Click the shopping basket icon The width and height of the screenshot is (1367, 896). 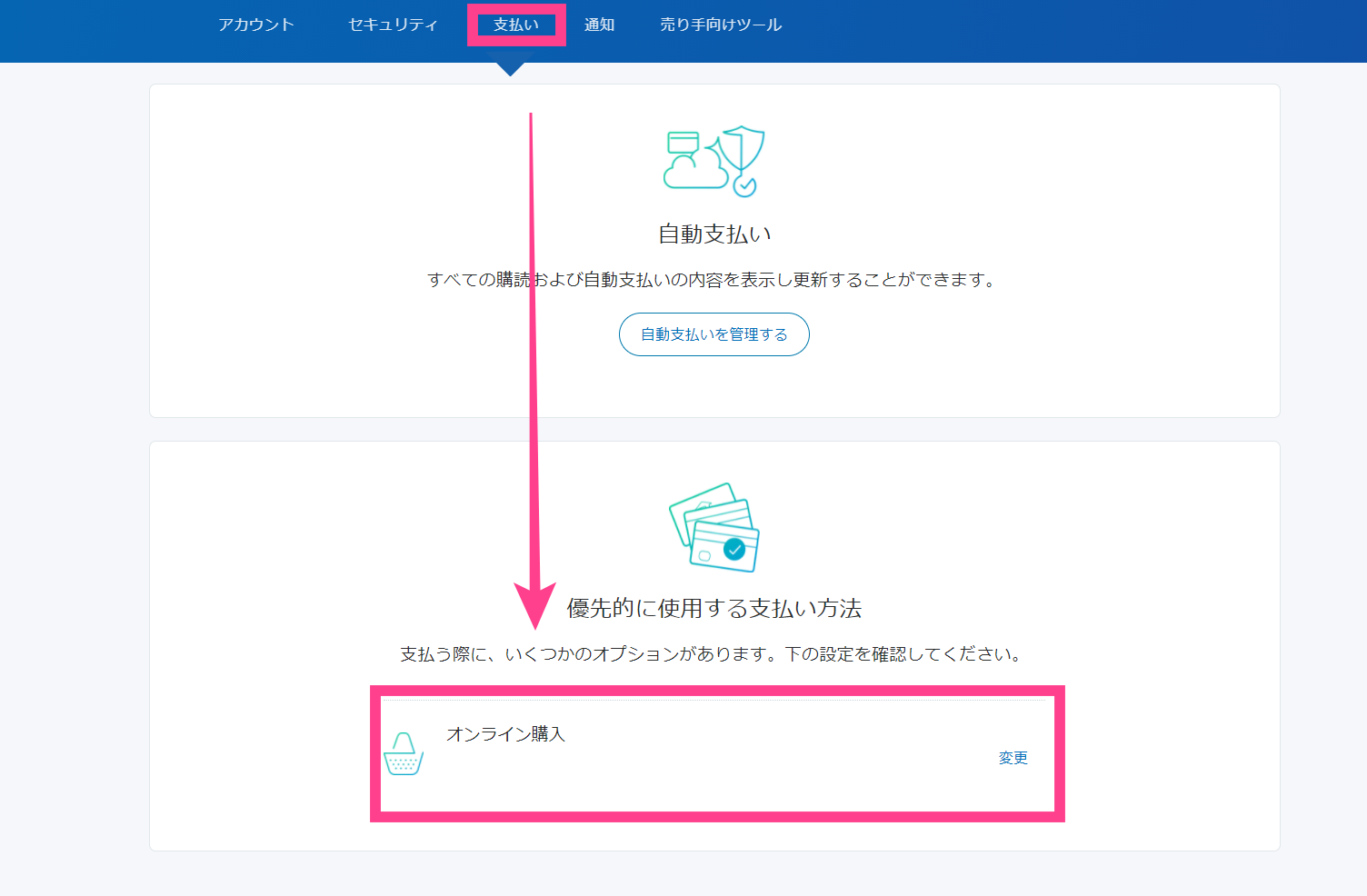pos(404,753)
